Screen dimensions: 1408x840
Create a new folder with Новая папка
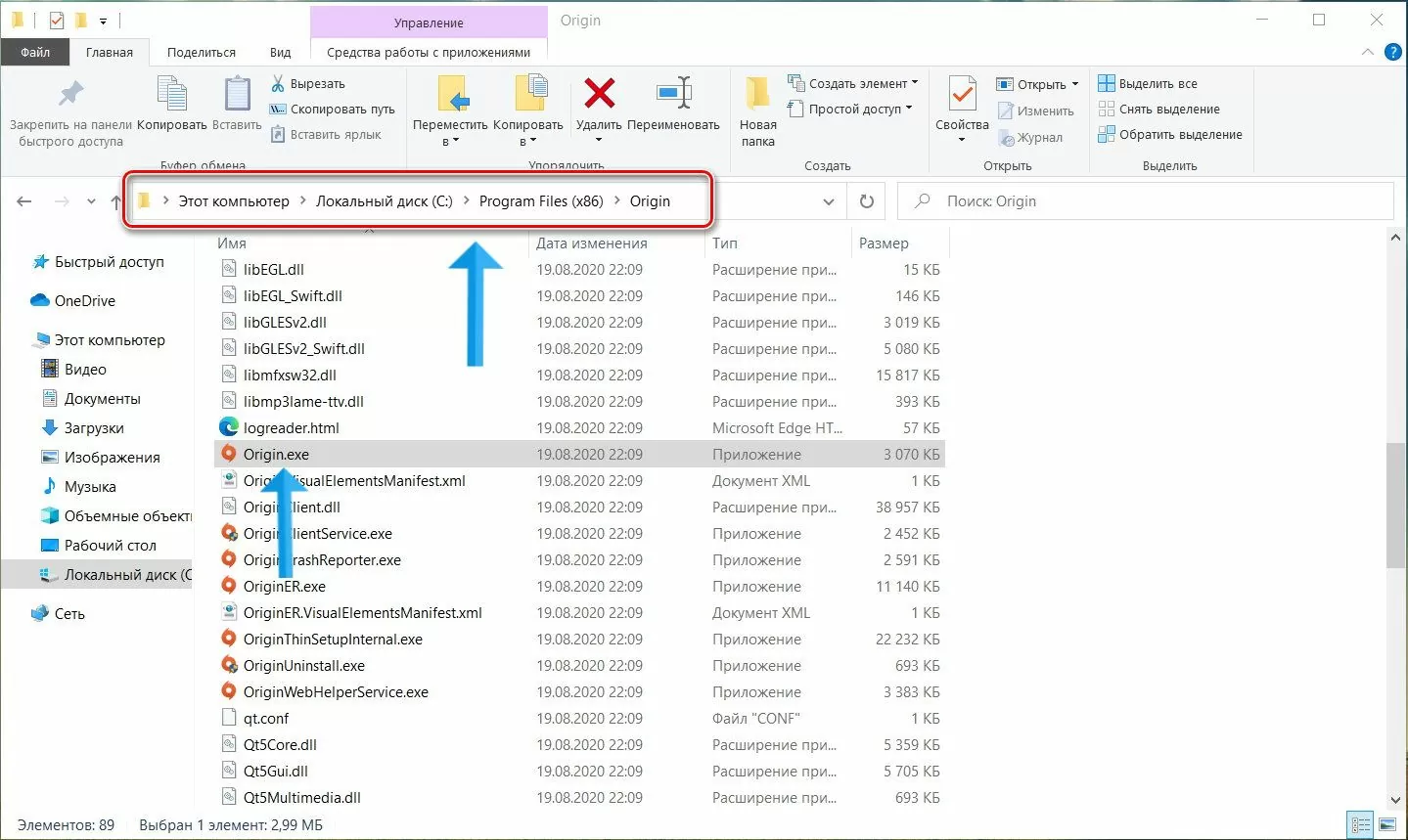point(757,110)
